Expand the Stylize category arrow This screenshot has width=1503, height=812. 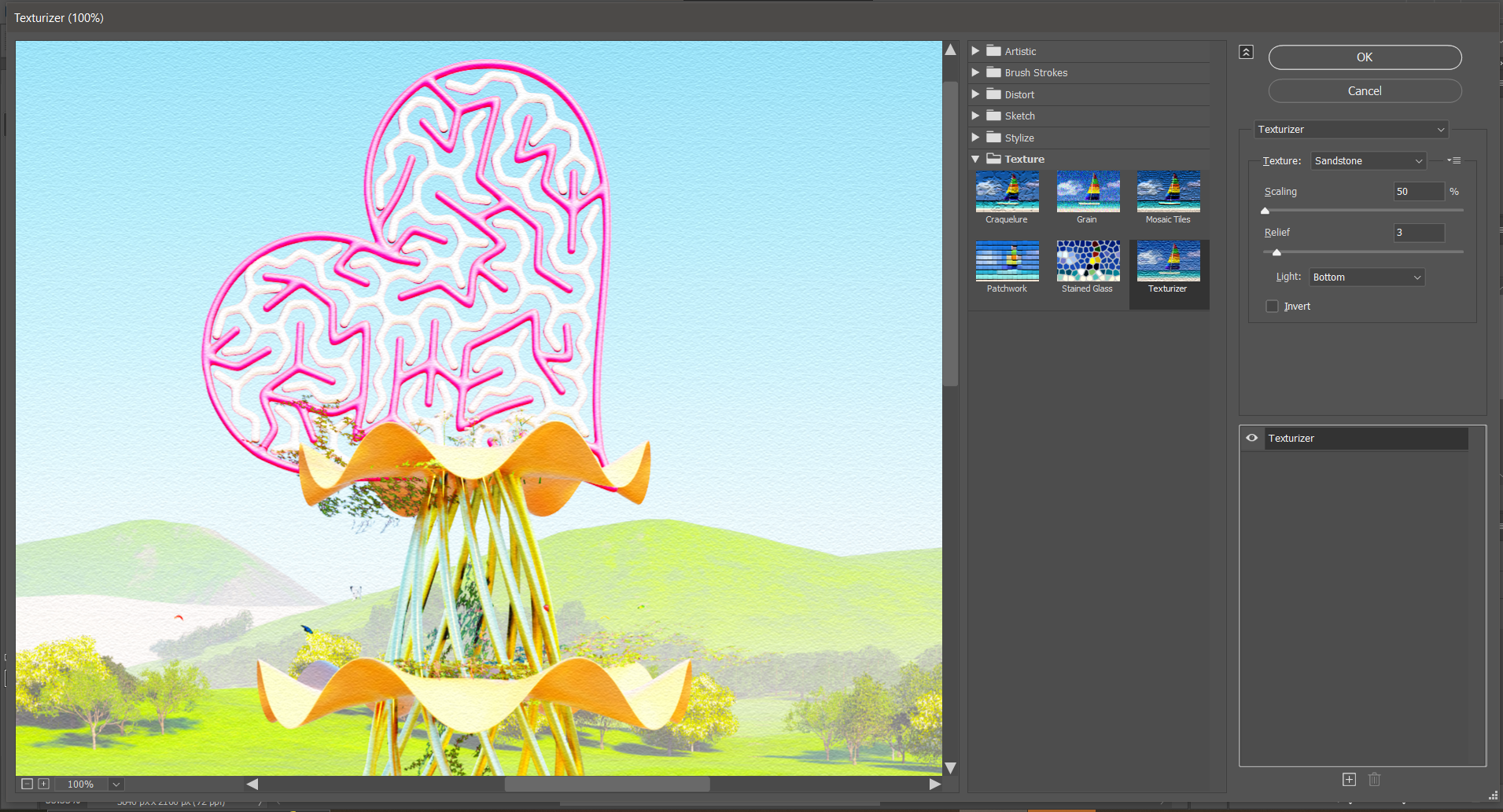[x=975, y=137]
